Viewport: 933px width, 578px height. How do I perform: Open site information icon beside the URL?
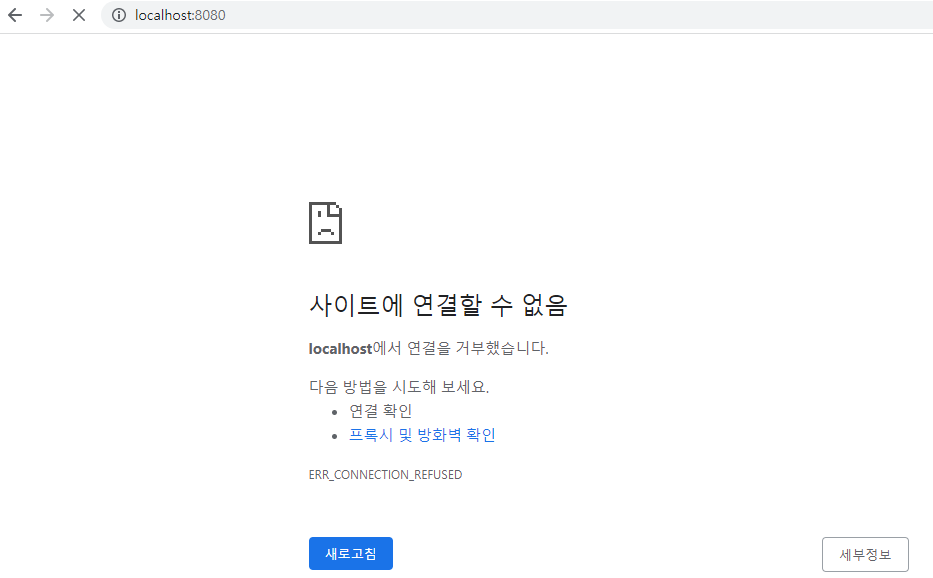pos(119,15)
